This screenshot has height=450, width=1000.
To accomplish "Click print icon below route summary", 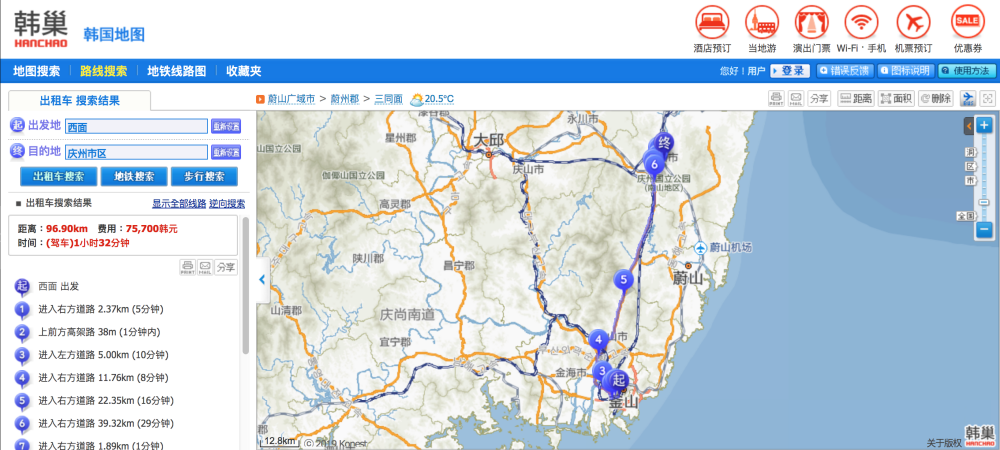I will 187,267.
